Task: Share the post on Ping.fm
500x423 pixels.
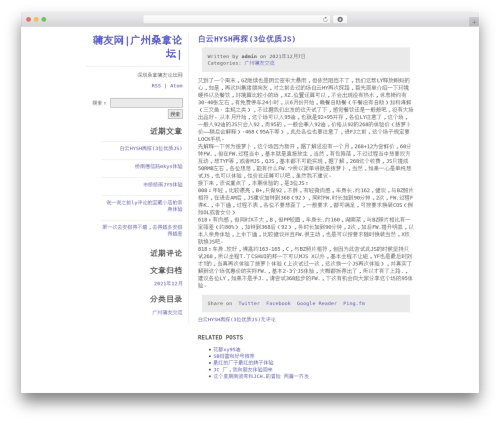Action: click(354, 303)
